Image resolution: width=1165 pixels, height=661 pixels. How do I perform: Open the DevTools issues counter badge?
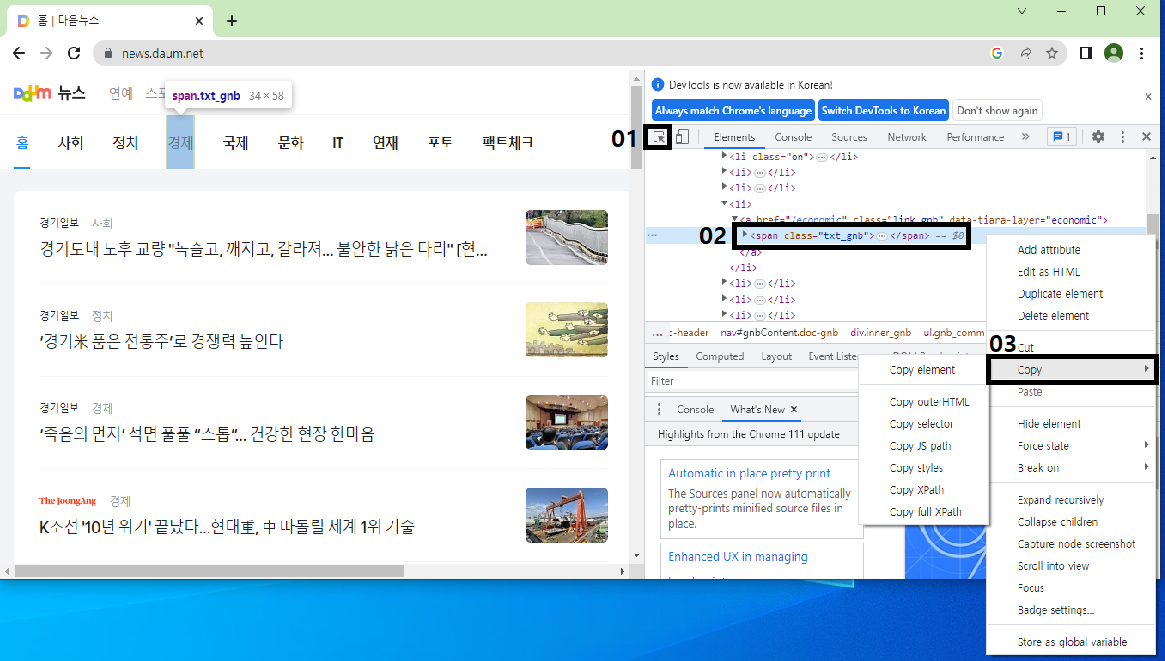coord(1061,137)
